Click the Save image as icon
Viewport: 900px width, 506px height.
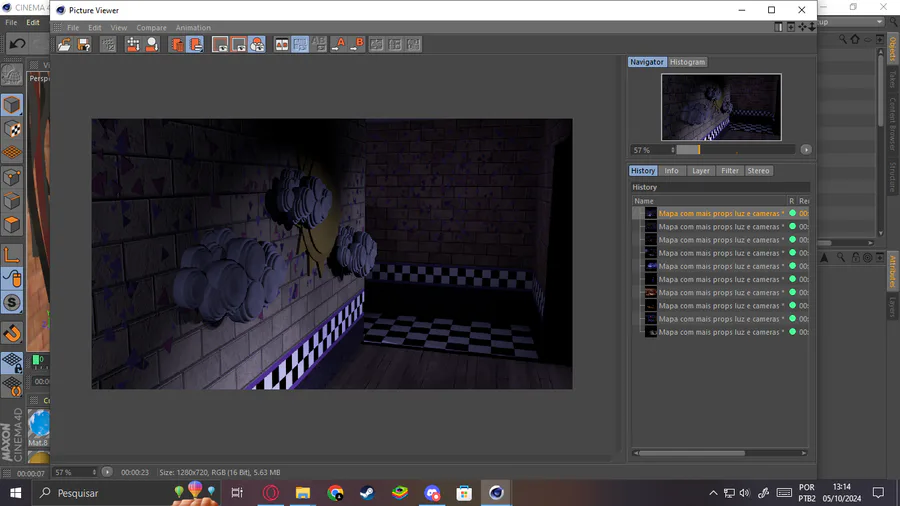click(x=84, y=45)
